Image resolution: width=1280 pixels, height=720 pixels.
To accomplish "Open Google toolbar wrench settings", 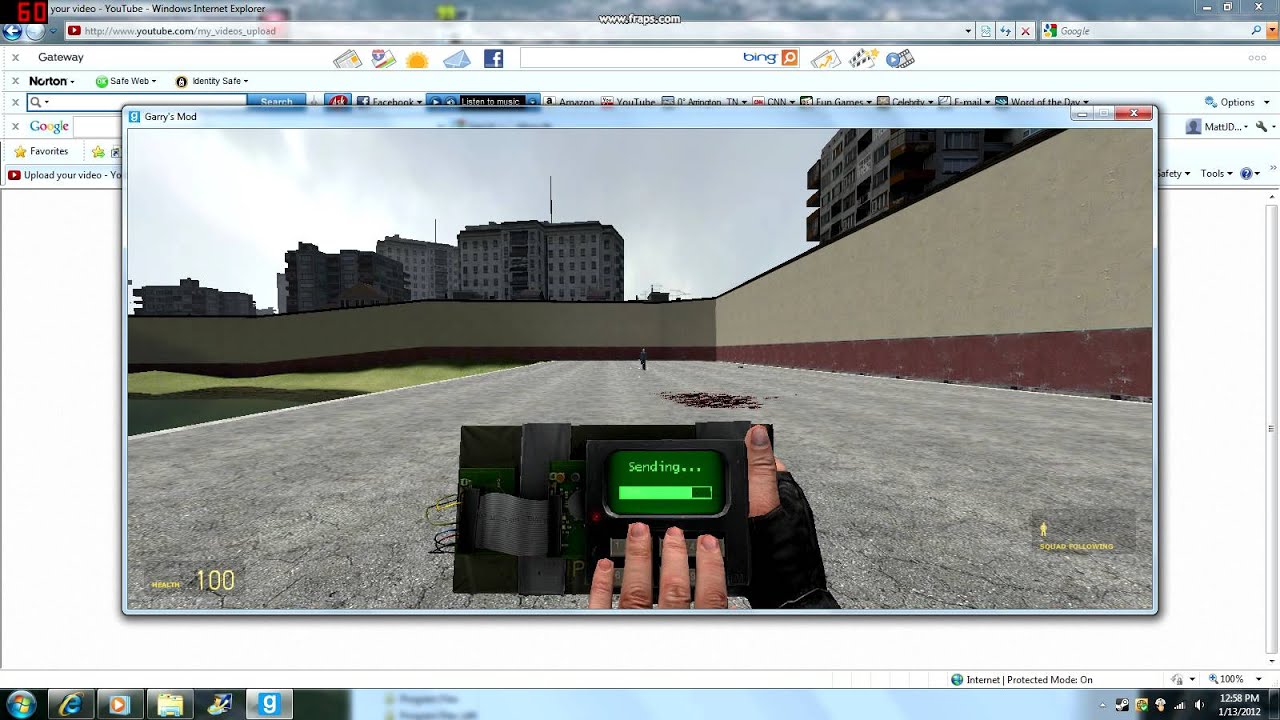I will tap(1262, 127).
